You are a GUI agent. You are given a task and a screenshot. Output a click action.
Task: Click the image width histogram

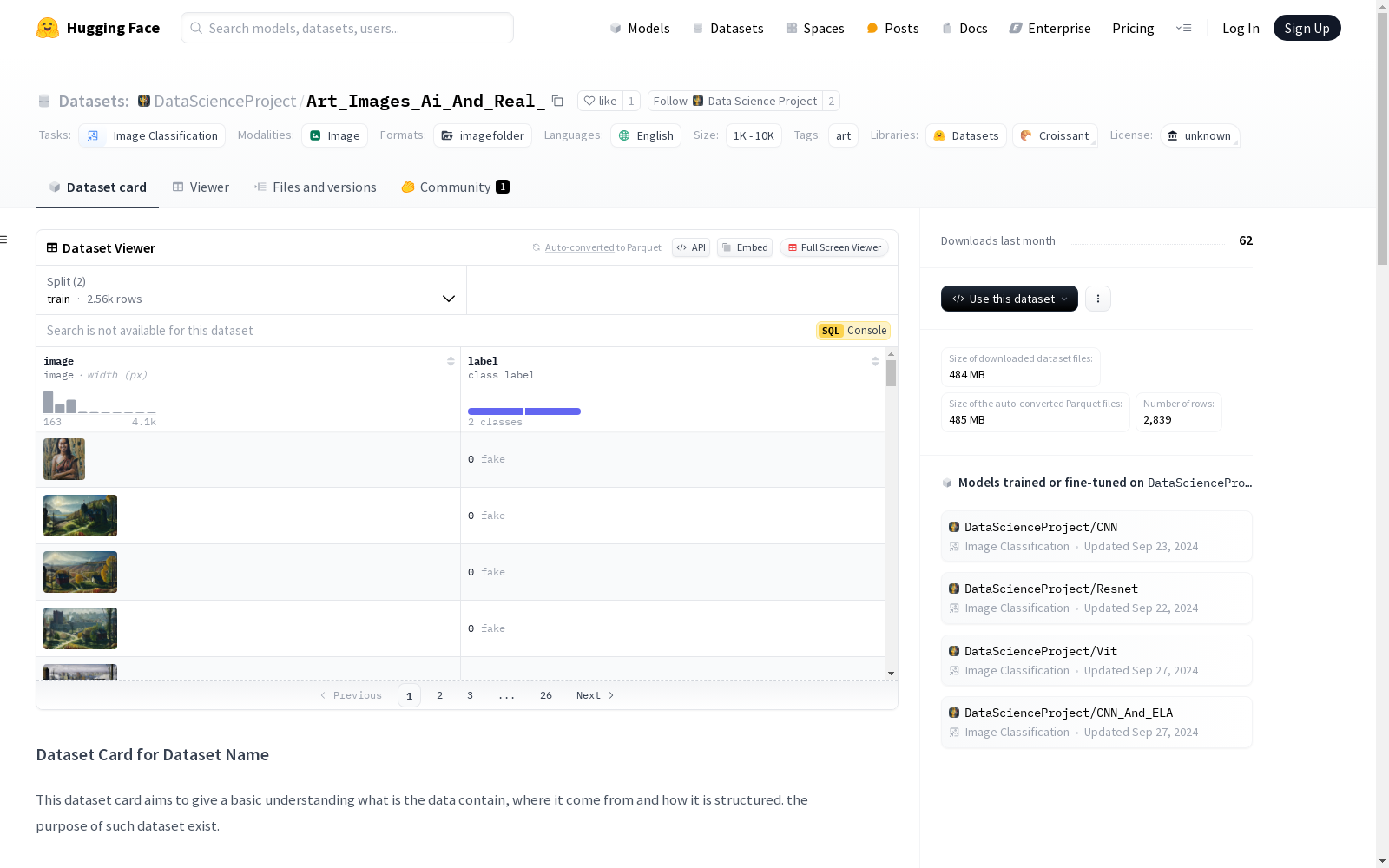100,402
